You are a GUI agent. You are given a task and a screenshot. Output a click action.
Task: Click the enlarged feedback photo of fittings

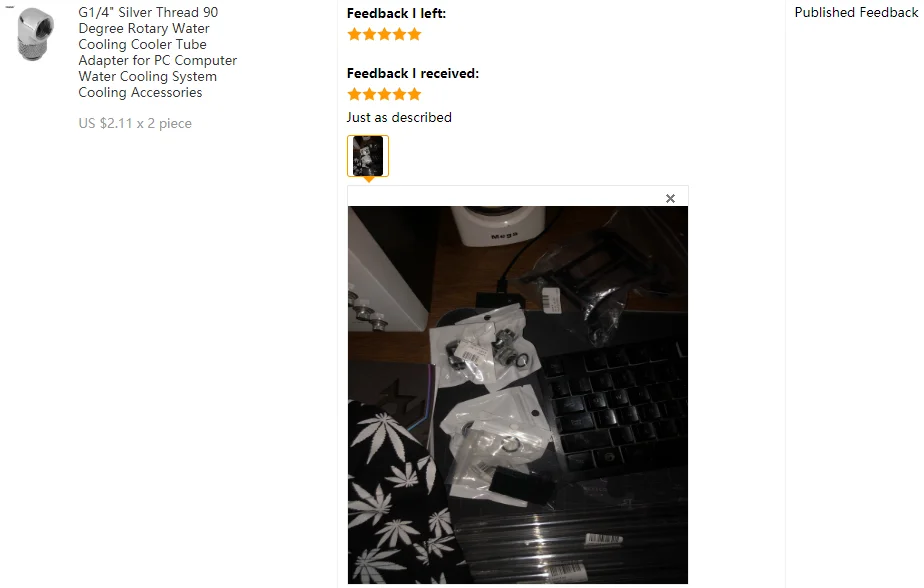point(517,395)
